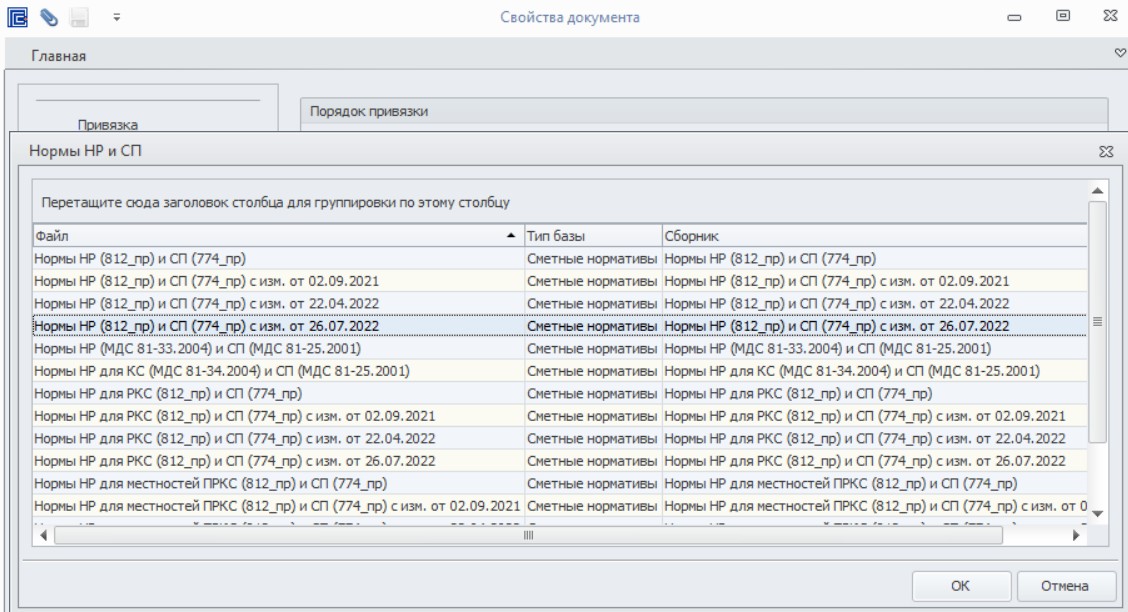The height and width of the screenshot is (612, 1128).
Task: Open the quick access toolbar customize arrow
Action: pyautogui.click(x=117, y=17)
